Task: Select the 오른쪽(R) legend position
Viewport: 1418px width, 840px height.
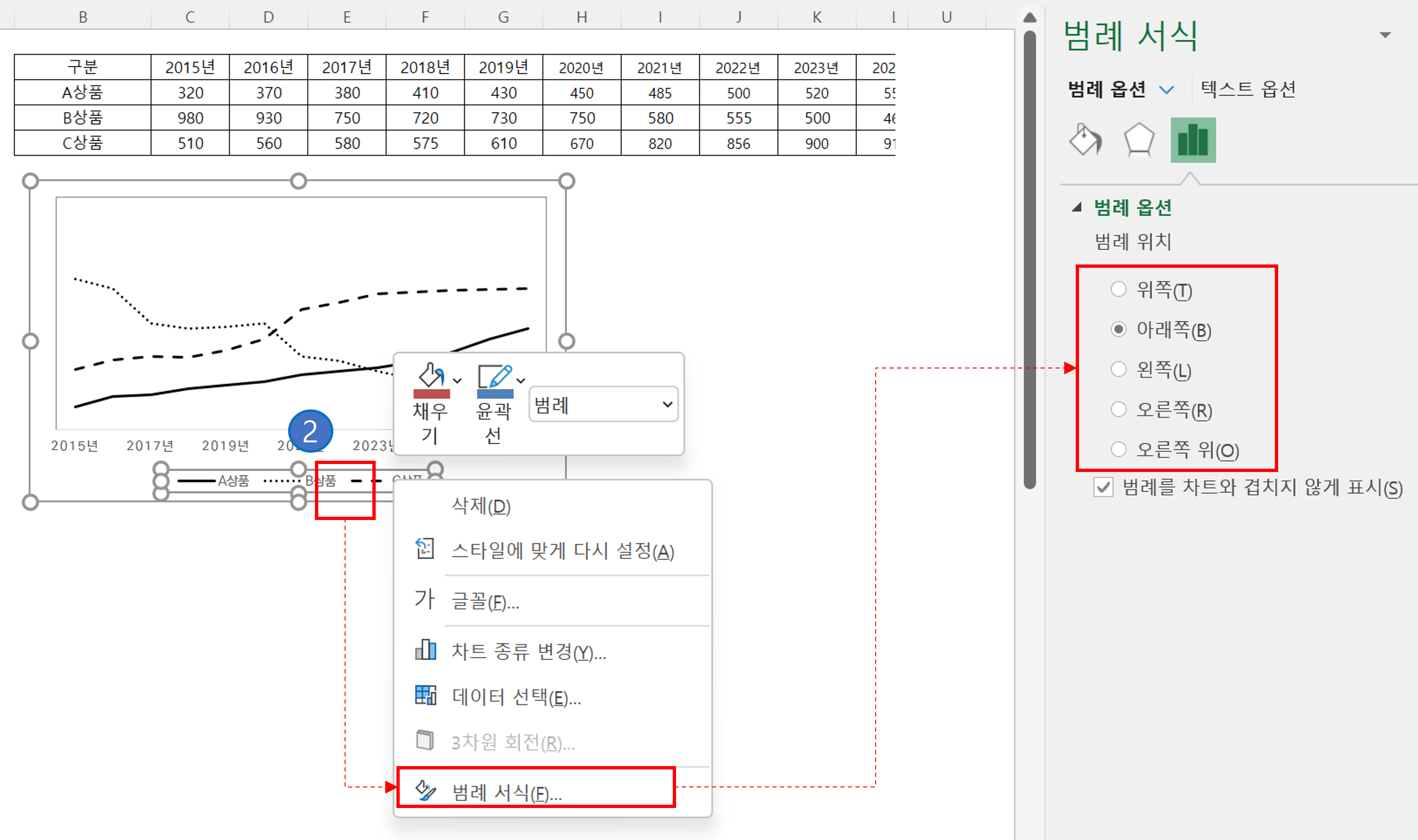Action: (1119, 409)
